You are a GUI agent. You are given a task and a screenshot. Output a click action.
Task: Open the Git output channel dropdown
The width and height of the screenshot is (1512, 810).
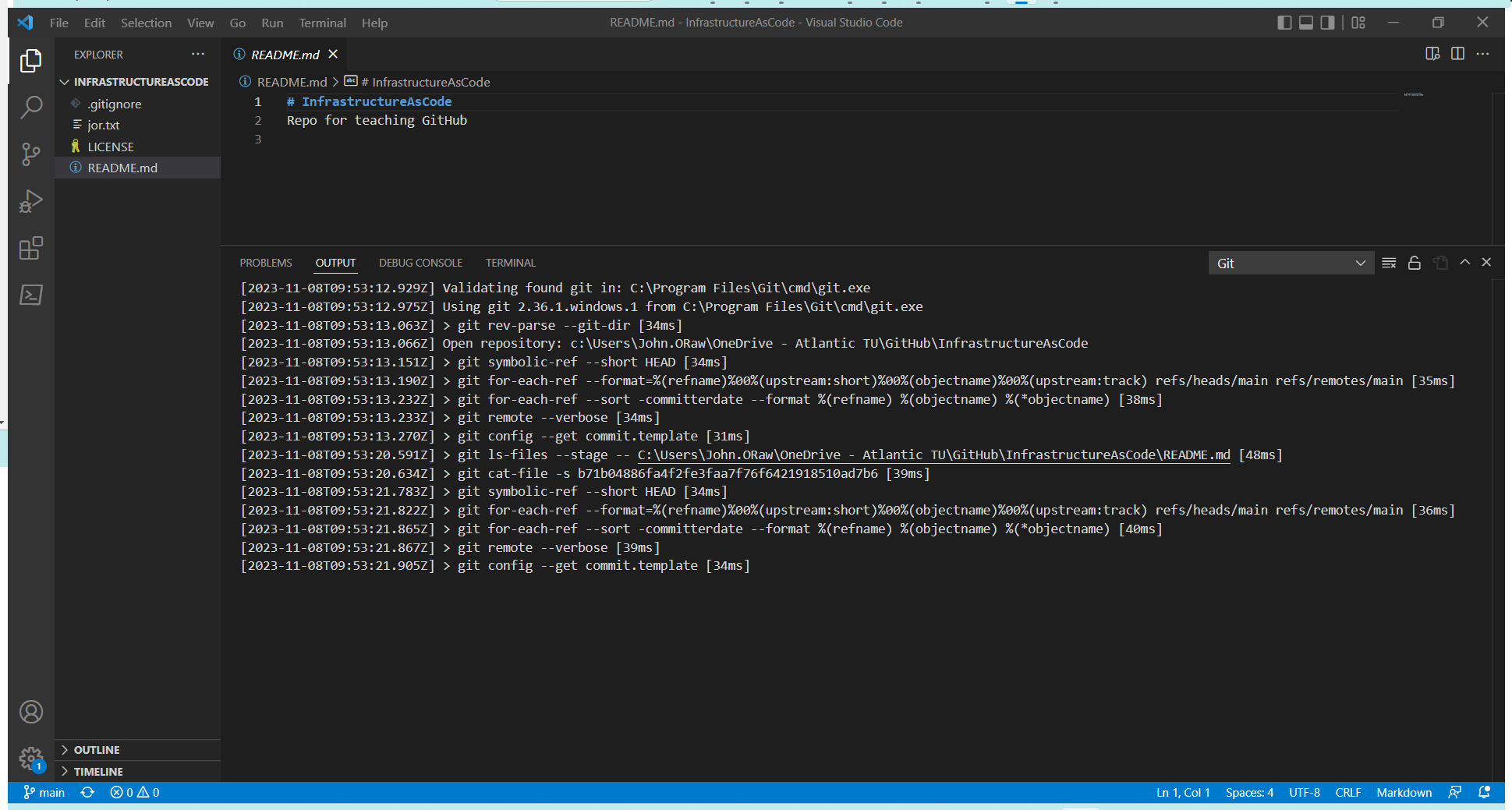click(1291, 264)
